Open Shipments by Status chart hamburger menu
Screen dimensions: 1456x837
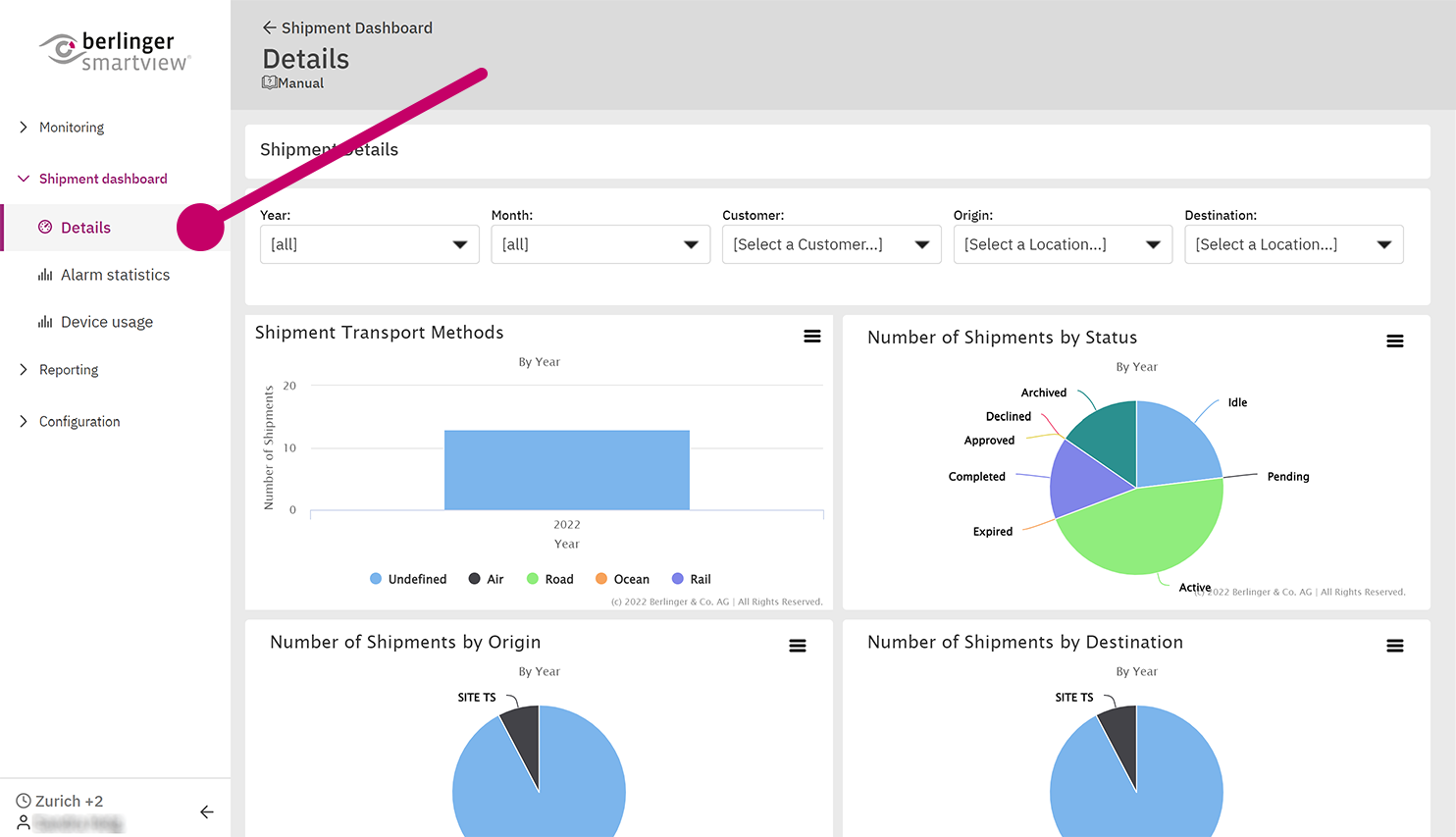coord(1394,341)
